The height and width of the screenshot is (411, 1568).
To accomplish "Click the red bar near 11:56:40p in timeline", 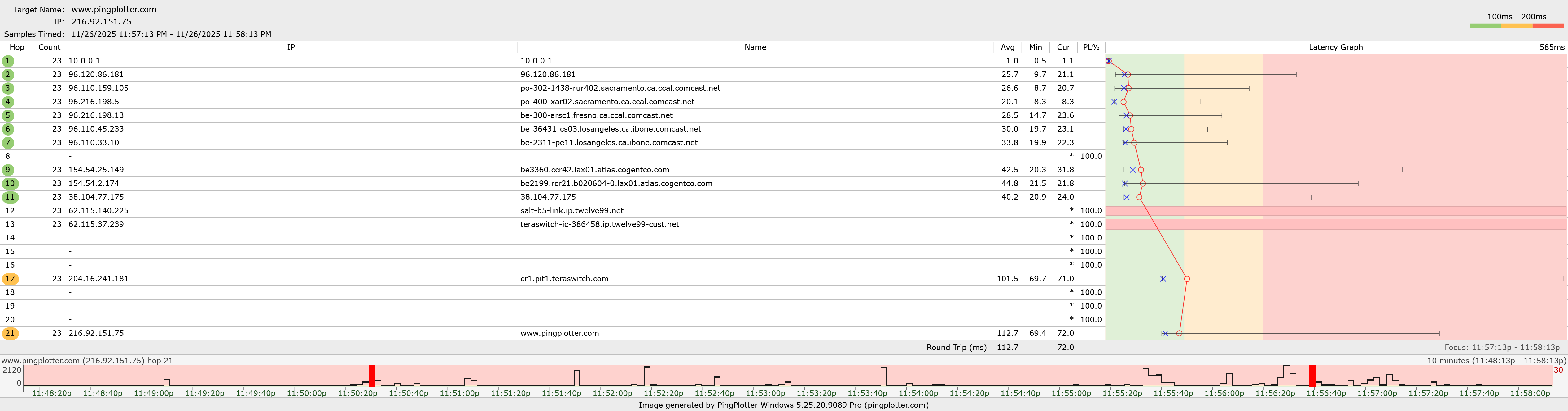I will coord(1312,375).
